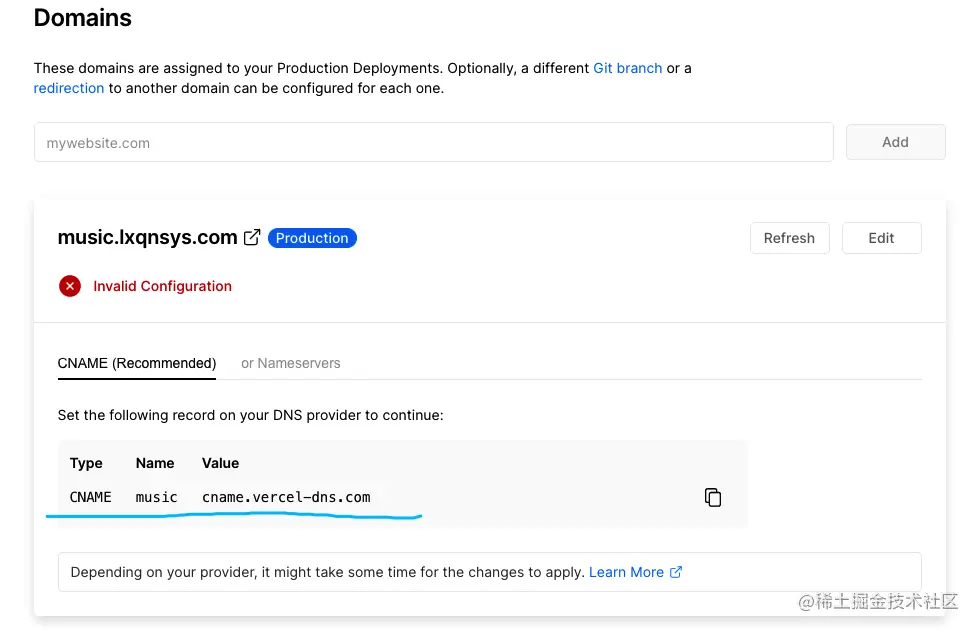The height and width of the screenshot is (631, 978).
Task: Follow the Git branch link
Action: (627, 68)
